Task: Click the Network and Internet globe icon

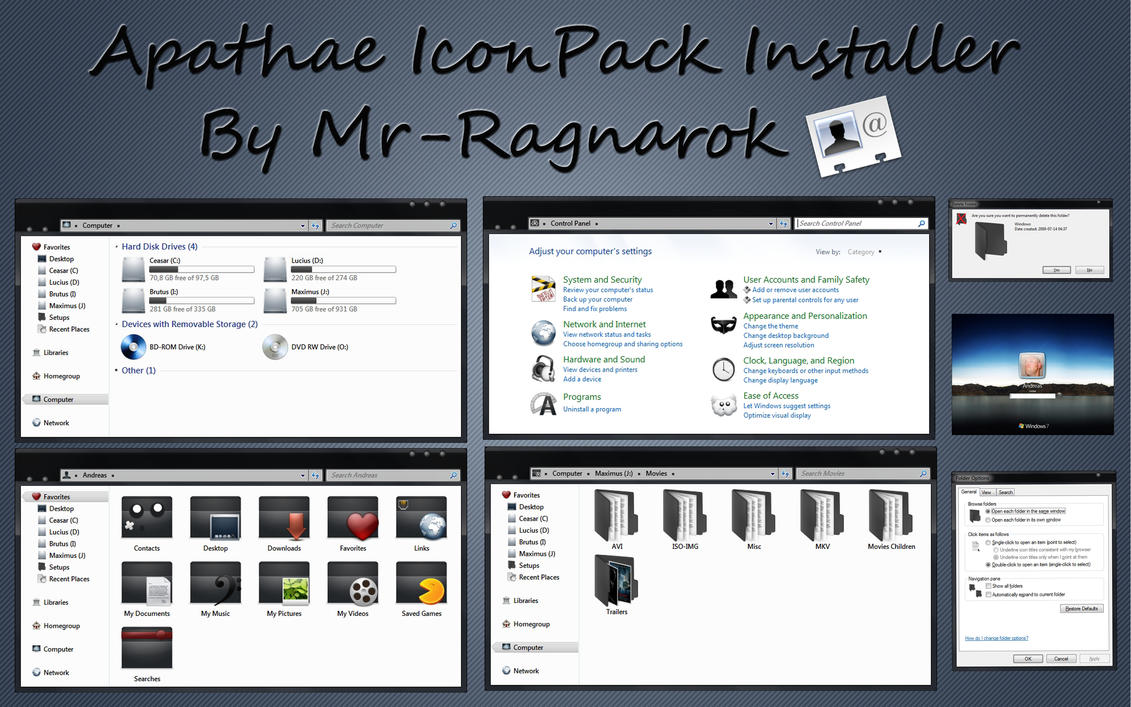Action: [543, 333]
